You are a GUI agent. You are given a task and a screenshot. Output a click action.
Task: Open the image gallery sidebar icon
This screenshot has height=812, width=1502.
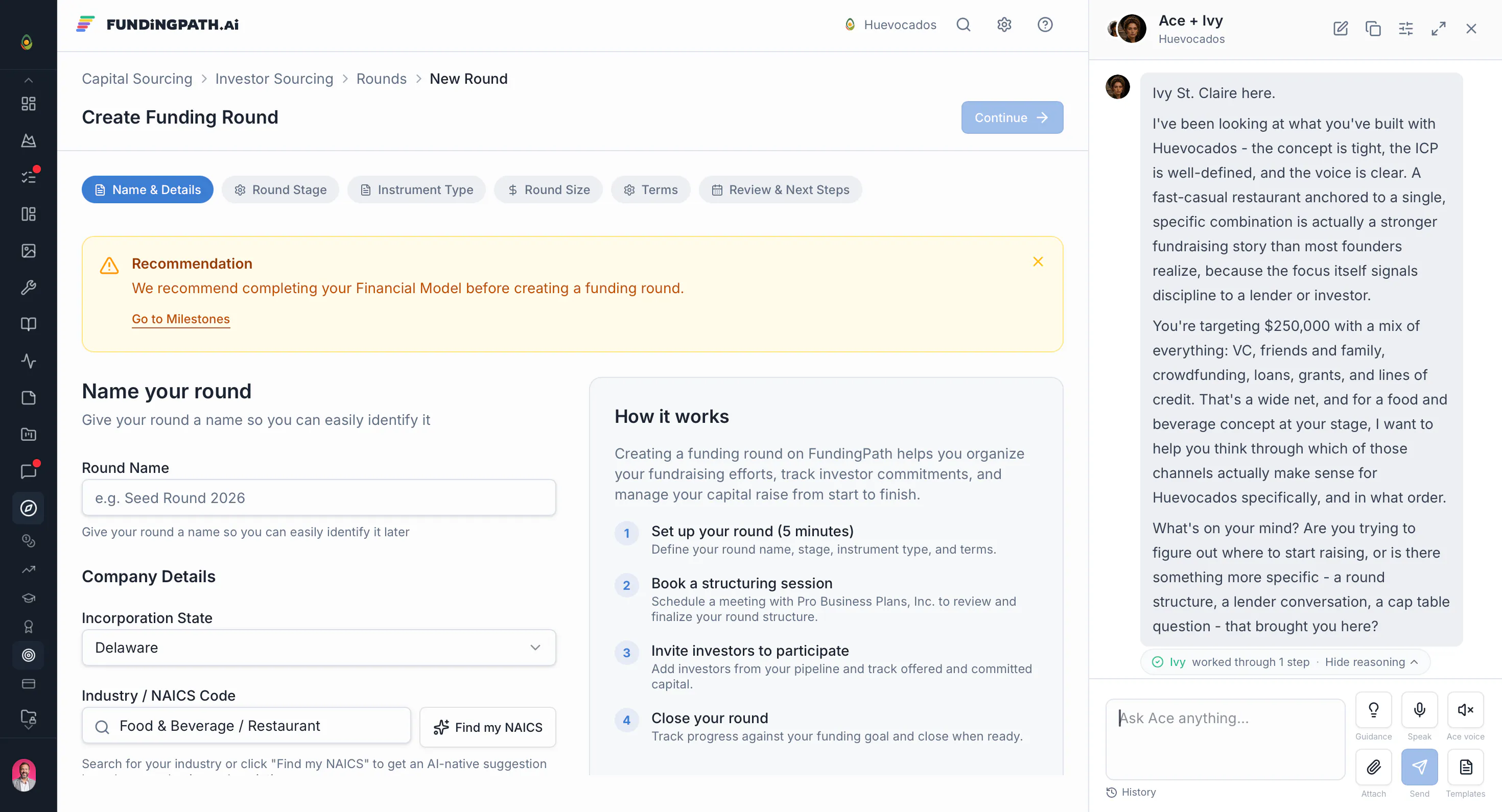tap(28, 251)
